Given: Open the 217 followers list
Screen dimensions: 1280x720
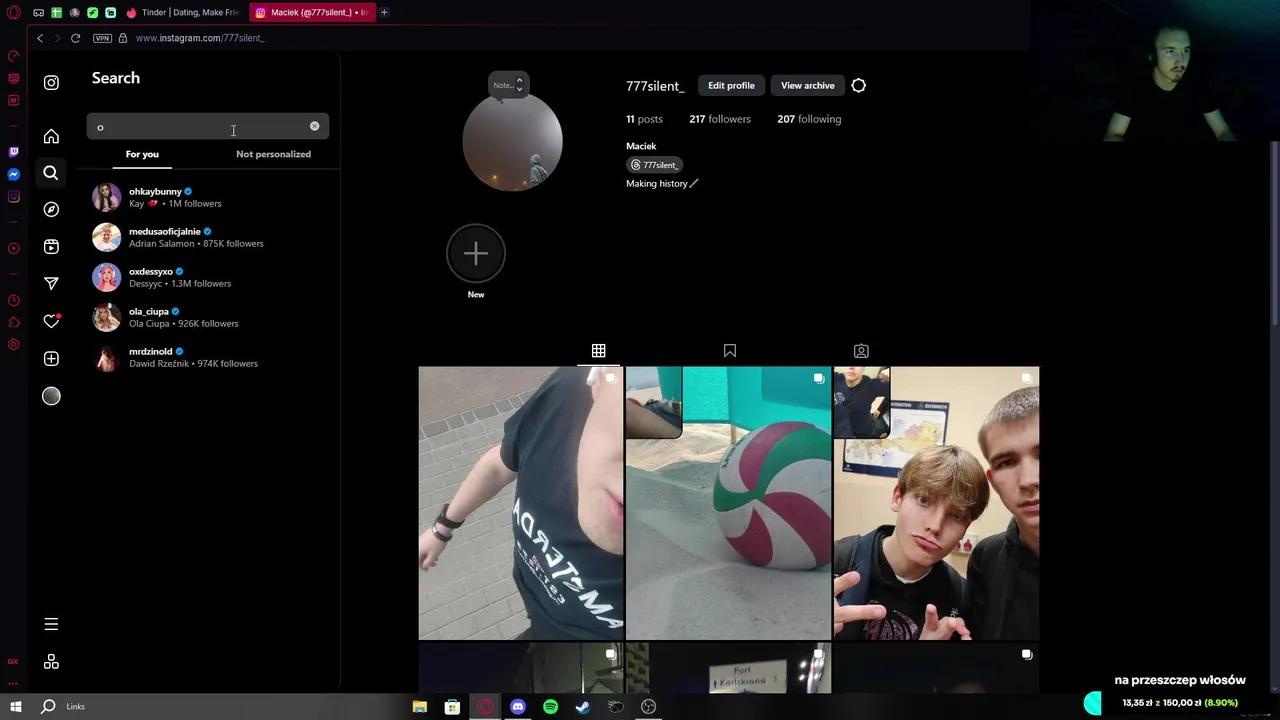Looking at the screenshot, I should 719,119.
